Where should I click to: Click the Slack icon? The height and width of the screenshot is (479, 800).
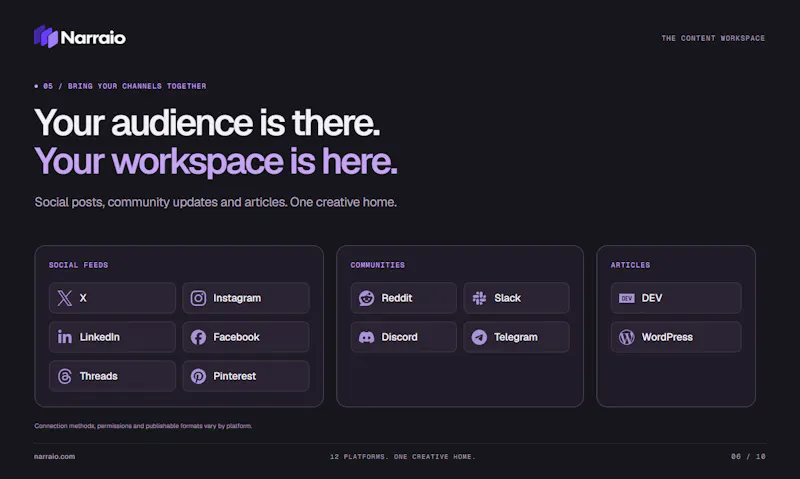tap(479, 298)
